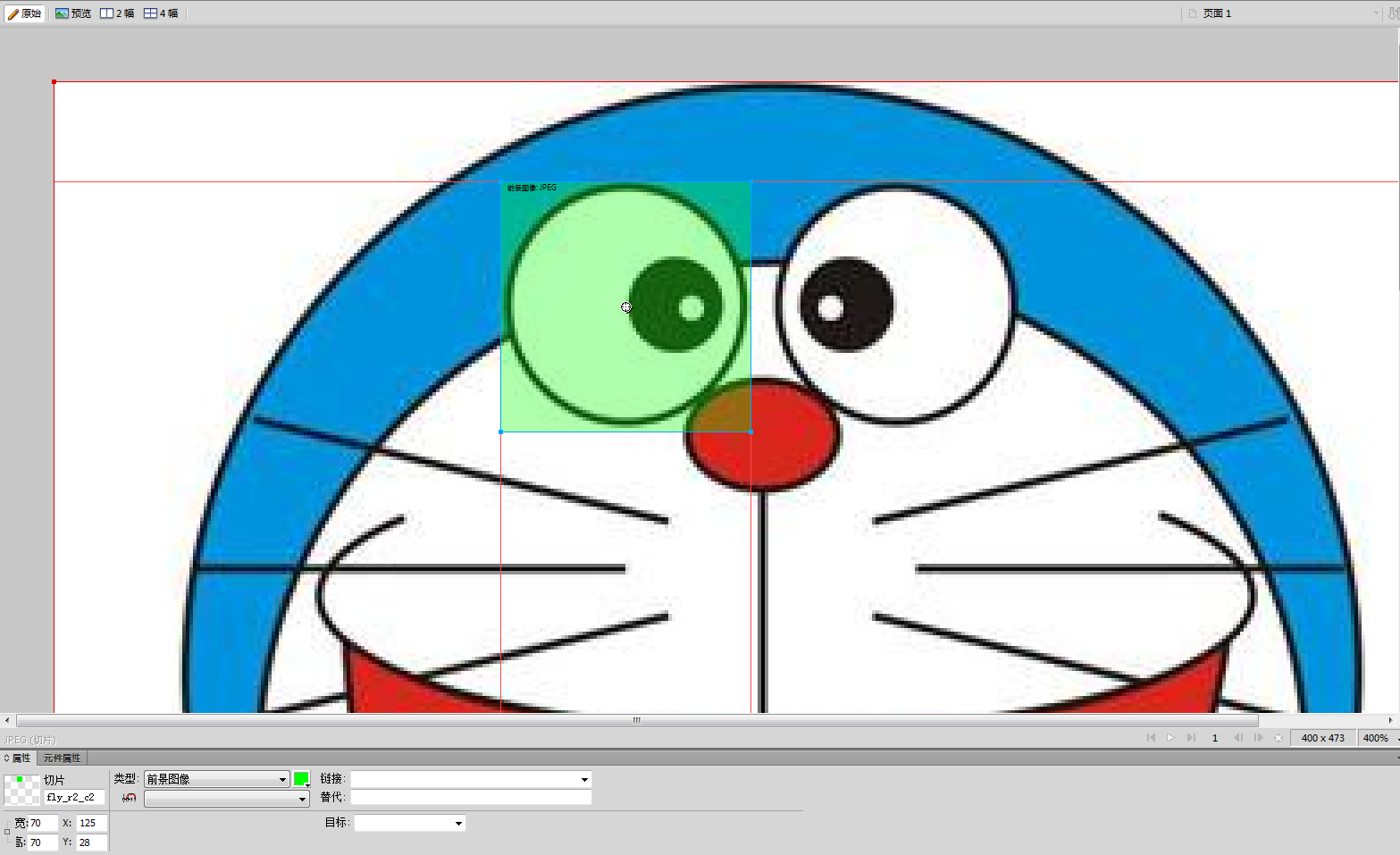This screenshot has height=855, width=1400.
Task: Open the 400% zoom level dropdown
Action: coord(1379,738)
